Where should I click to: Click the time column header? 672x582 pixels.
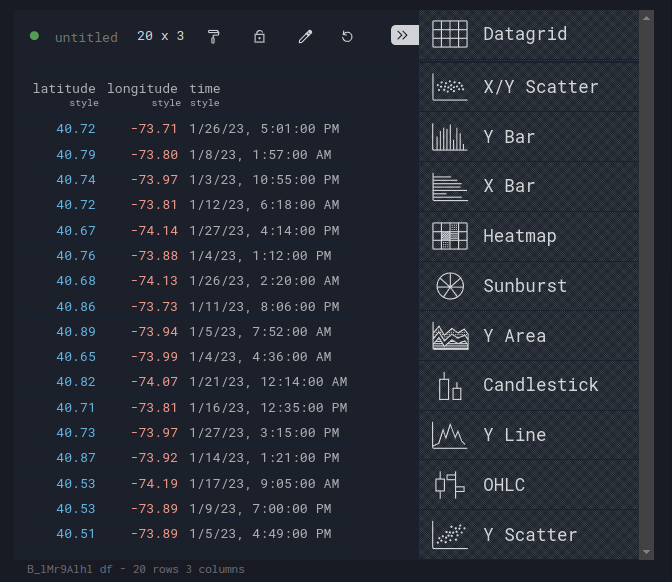coord(205,89)
